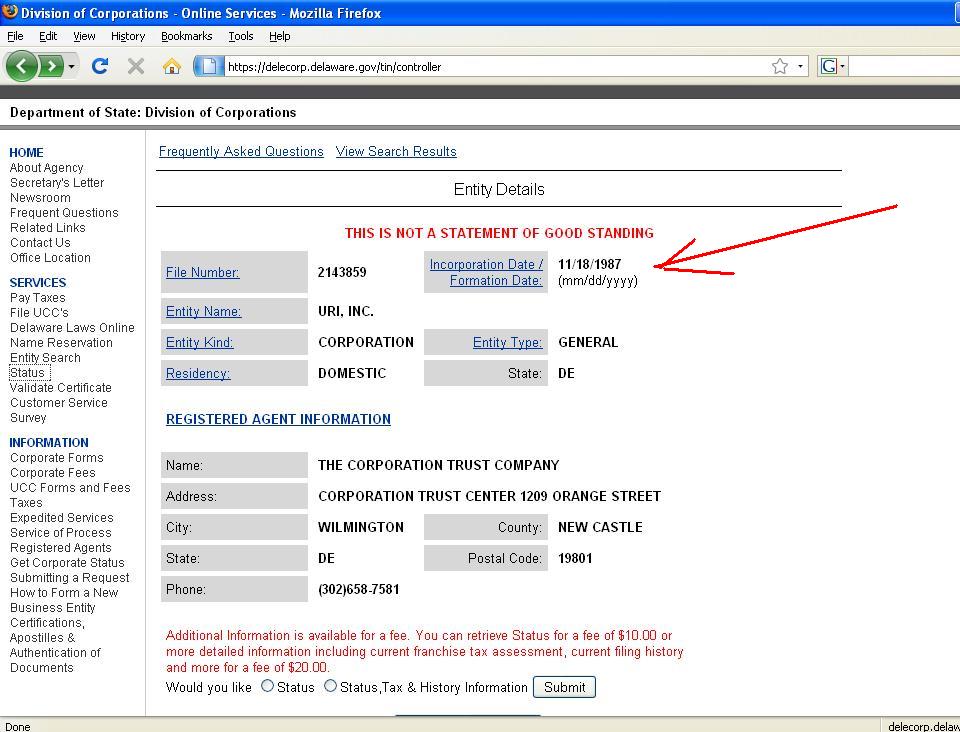The width and height of the screenshot is (960, 732).
Task: Select Status, Tax & History Information radio
Action: pos(331,686)
